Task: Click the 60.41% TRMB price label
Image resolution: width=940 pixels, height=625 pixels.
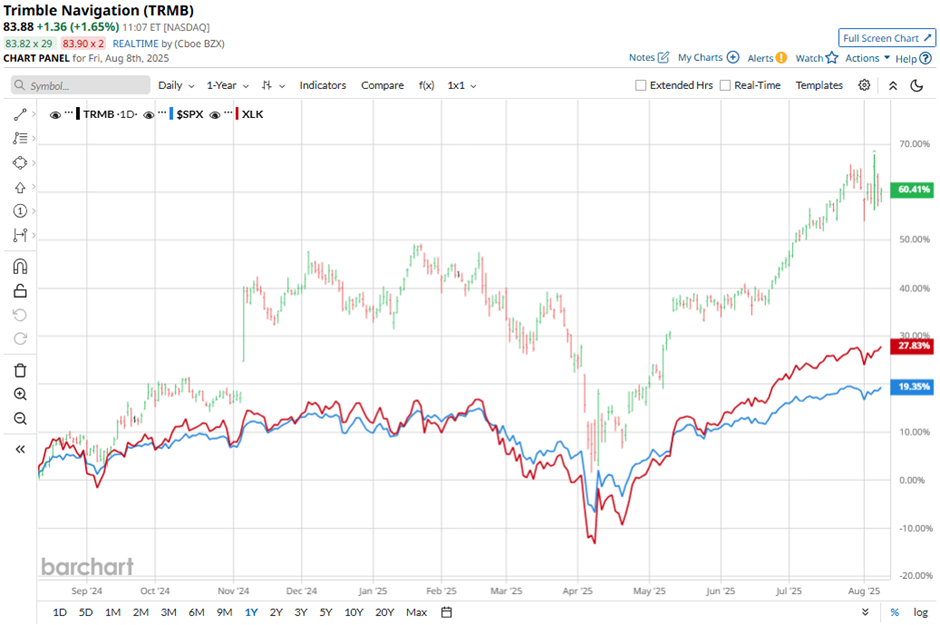Action: click(912, 190)
